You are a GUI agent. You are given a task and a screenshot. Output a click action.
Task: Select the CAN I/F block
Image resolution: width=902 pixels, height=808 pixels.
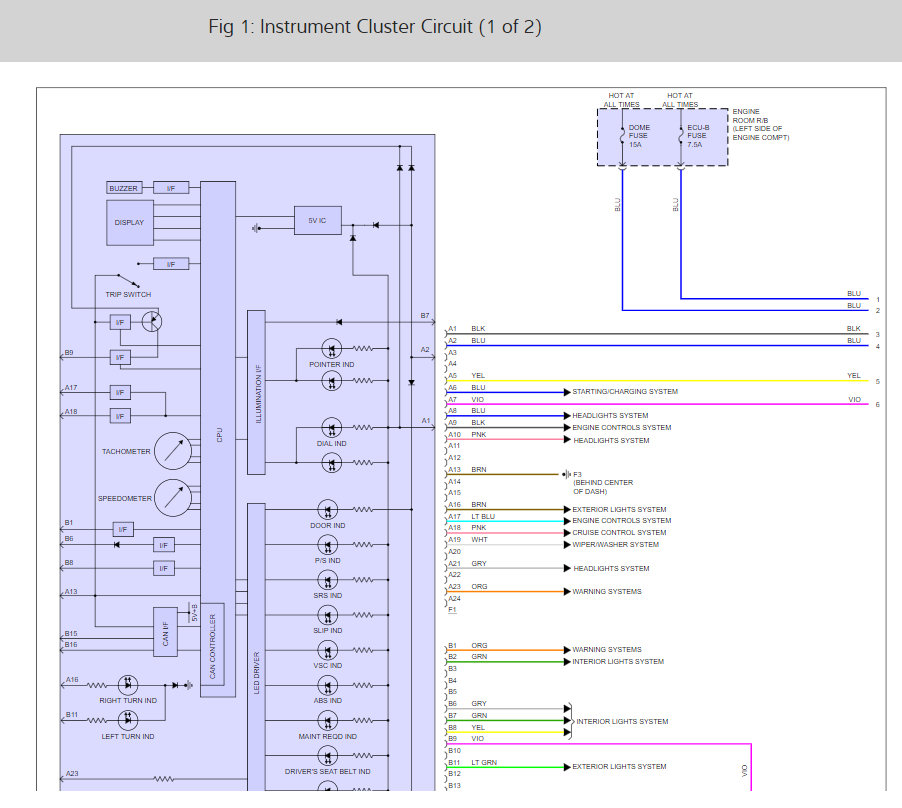[165, 632]
